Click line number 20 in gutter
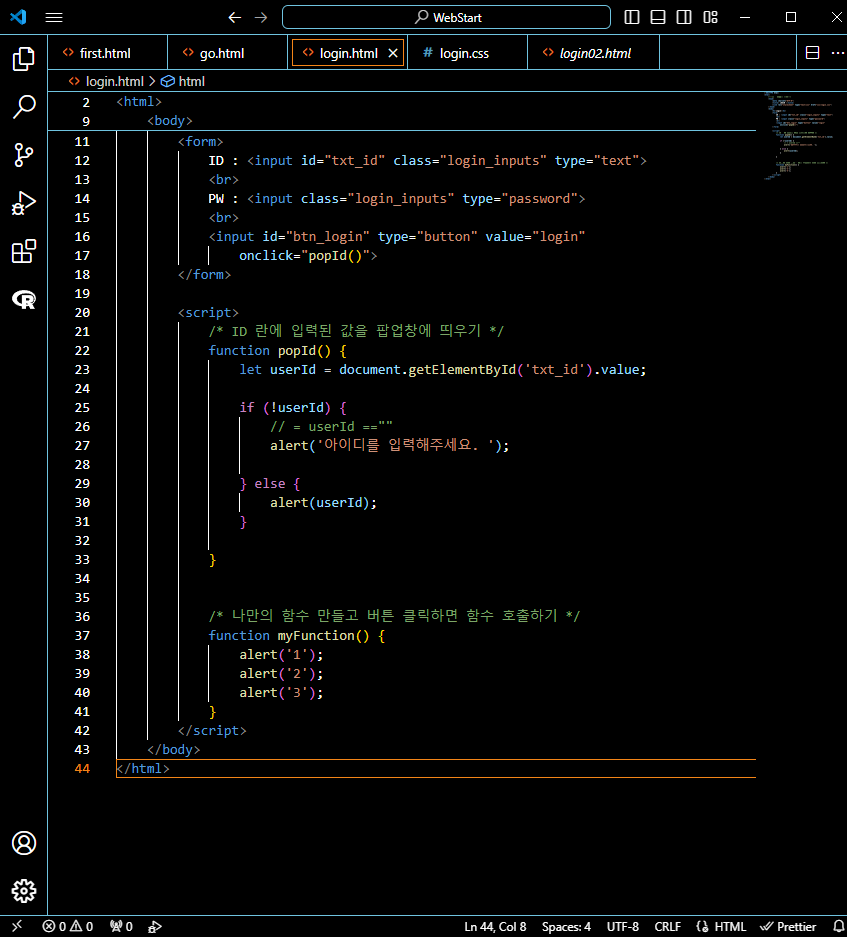Viewport: 847px width, 937px height. (x=82, y=313)
